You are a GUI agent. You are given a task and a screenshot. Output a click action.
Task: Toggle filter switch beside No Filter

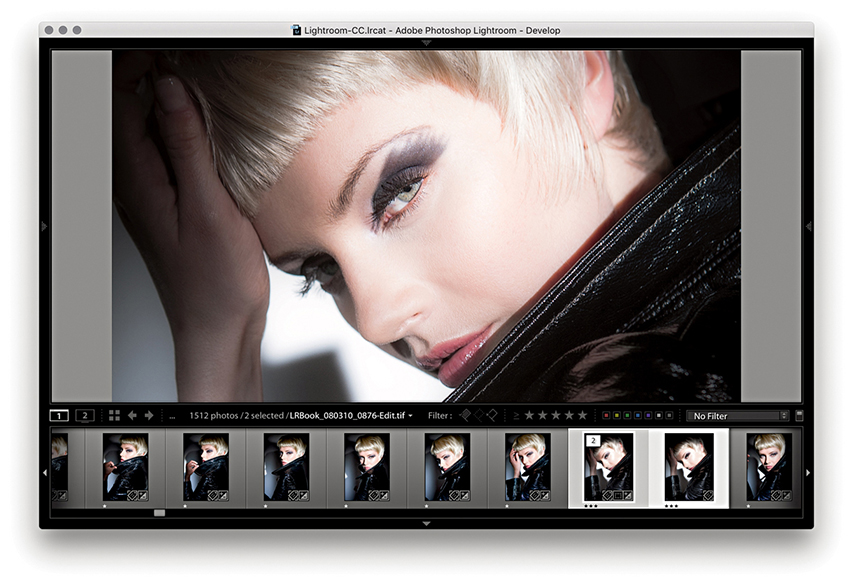pos(799,416)
